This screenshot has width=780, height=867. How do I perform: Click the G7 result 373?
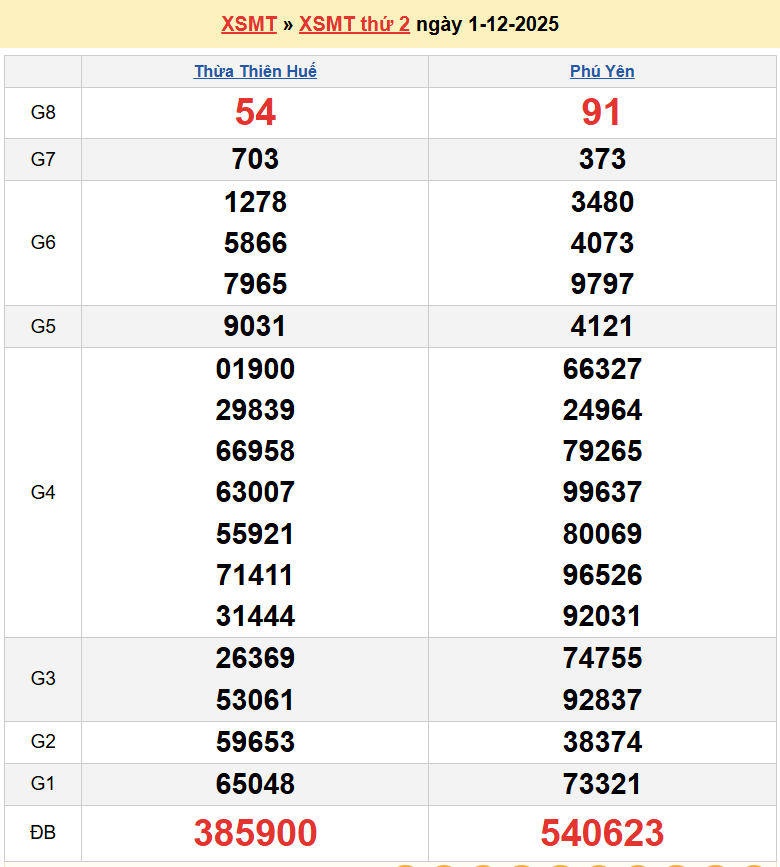click(602, 159)
